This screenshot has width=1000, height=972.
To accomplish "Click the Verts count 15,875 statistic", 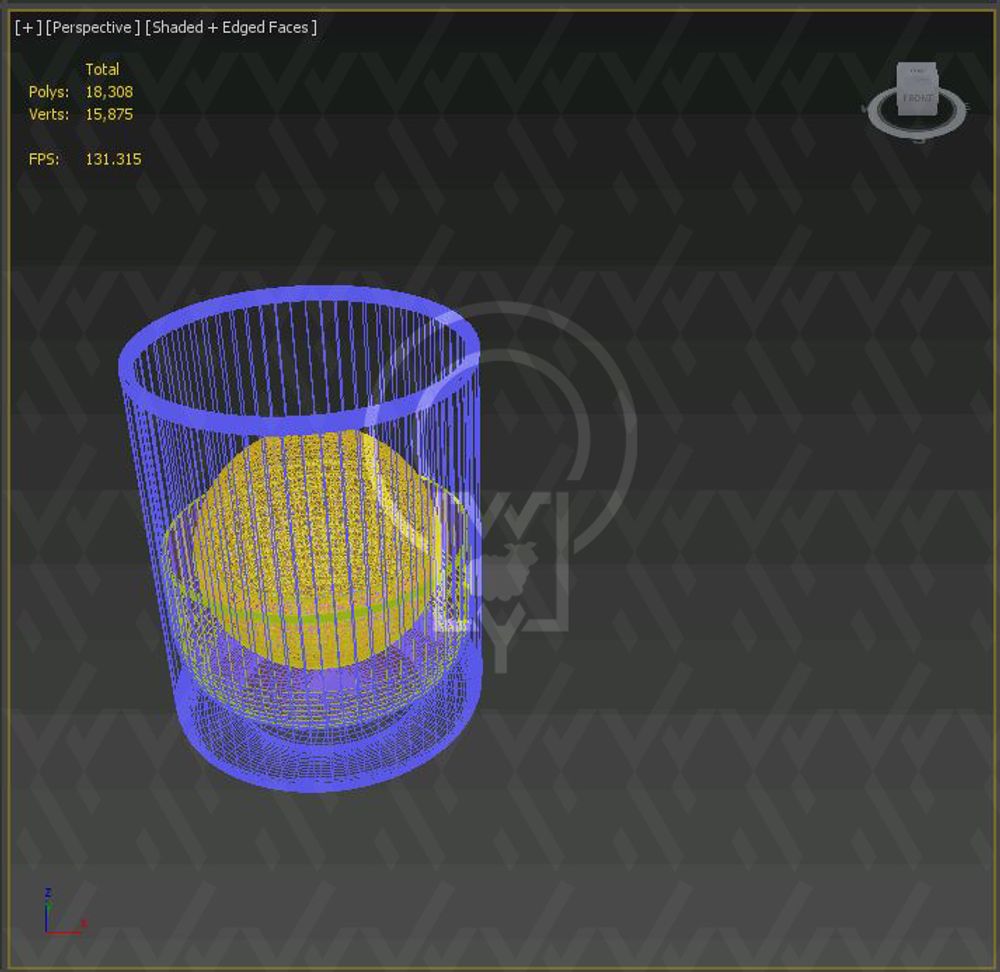I will pos(109,115).
